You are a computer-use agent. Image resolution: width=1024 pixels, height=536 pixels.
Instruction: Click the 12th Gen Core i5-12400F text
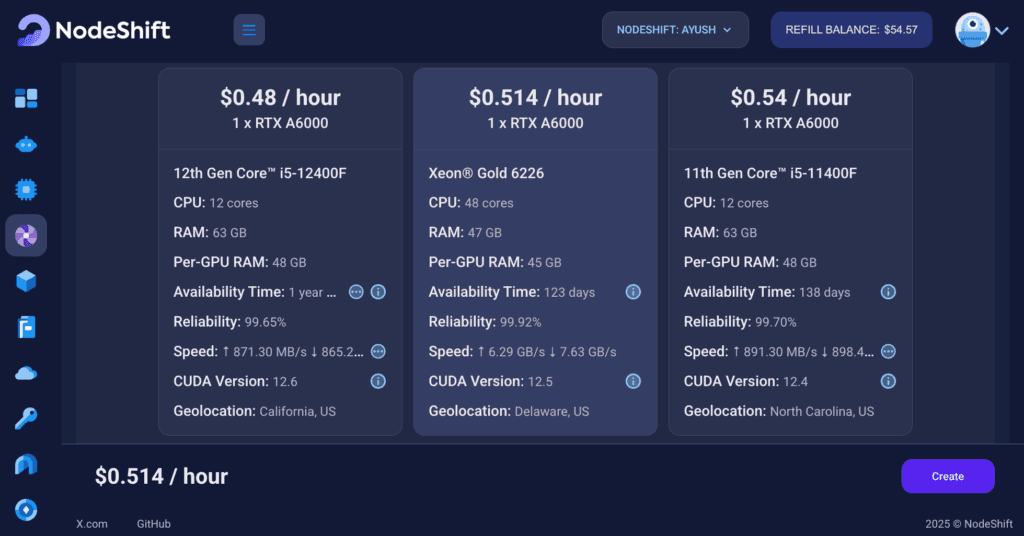point(260,174)
